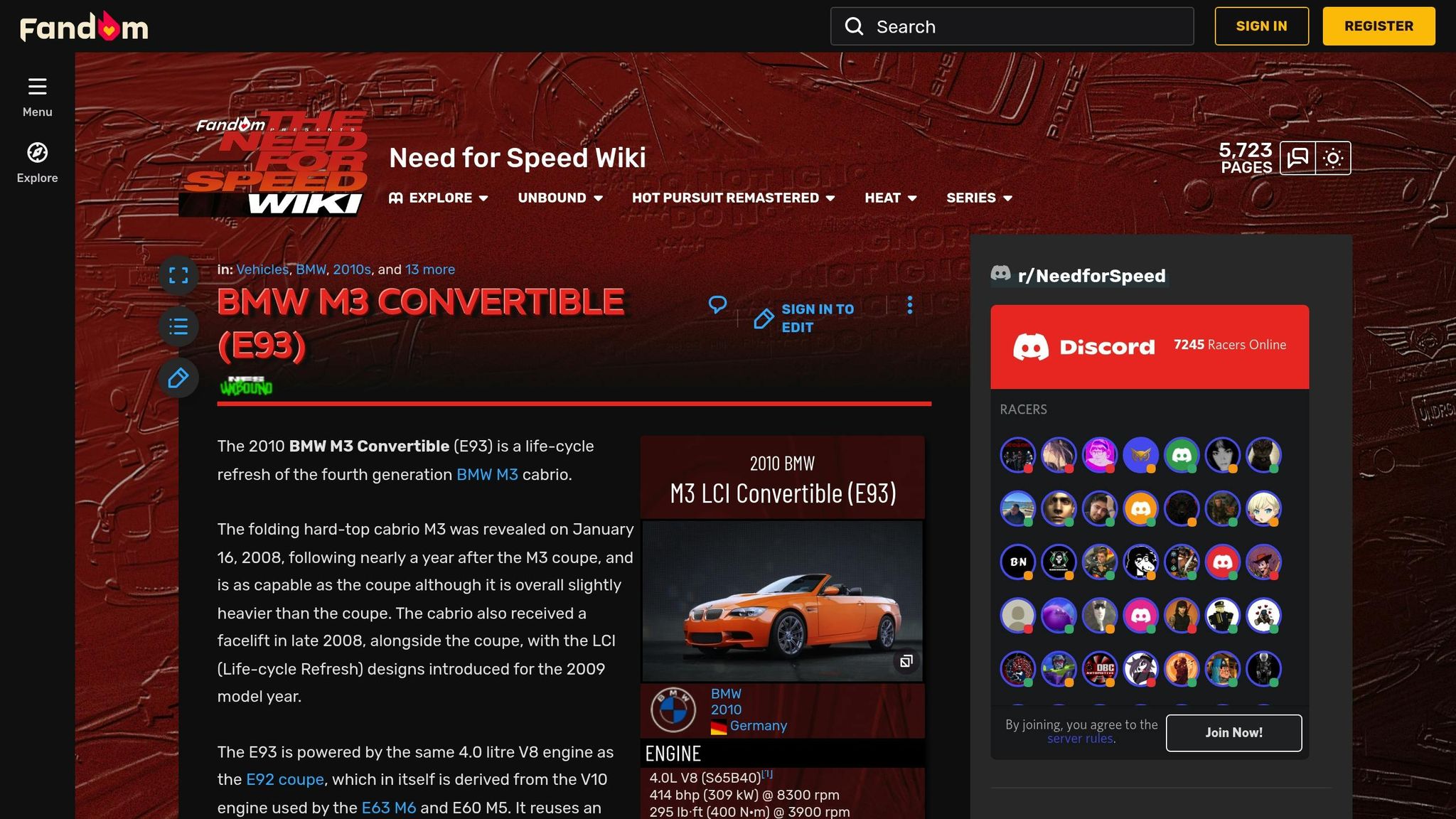Open the Explore compass icon in the sidebar

(x=37, y=153)
